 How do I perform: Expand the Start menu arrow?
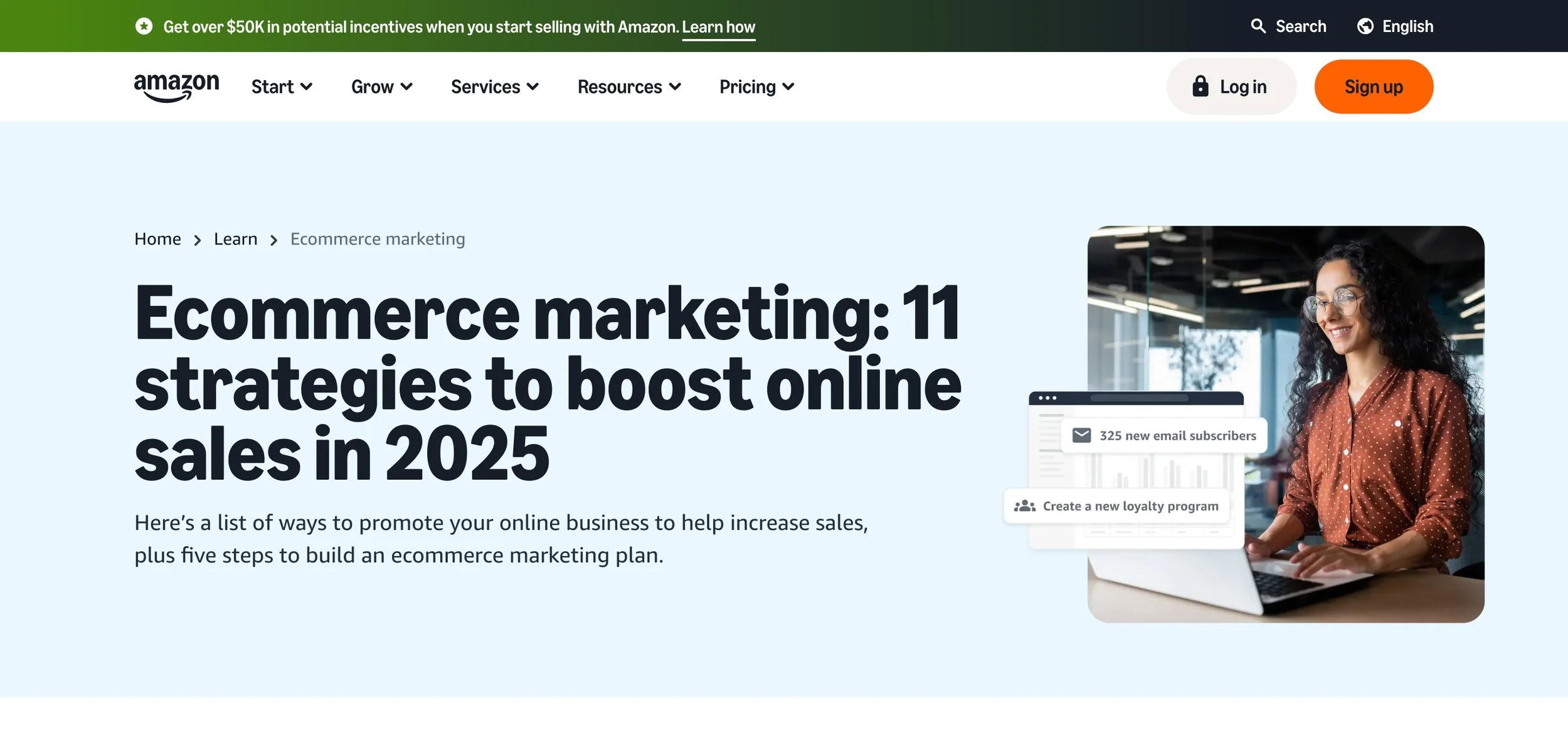(x=307, y=87)
